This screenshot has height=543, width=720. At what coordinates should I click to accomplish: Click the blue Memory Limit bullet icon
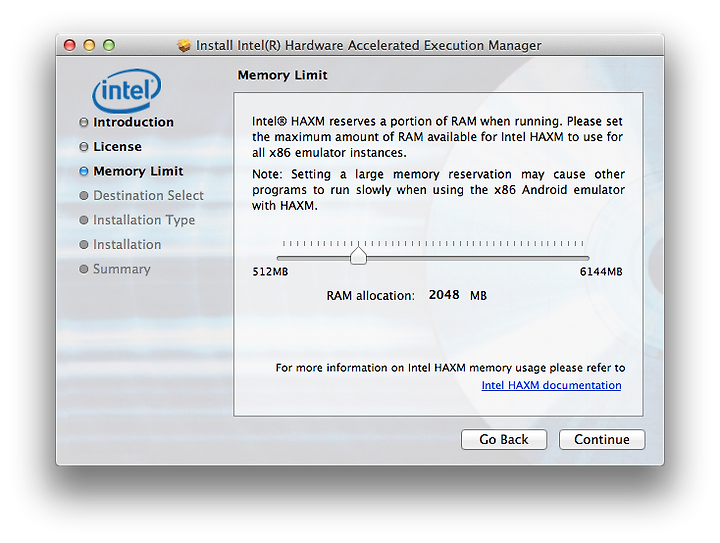pos(84,171)
